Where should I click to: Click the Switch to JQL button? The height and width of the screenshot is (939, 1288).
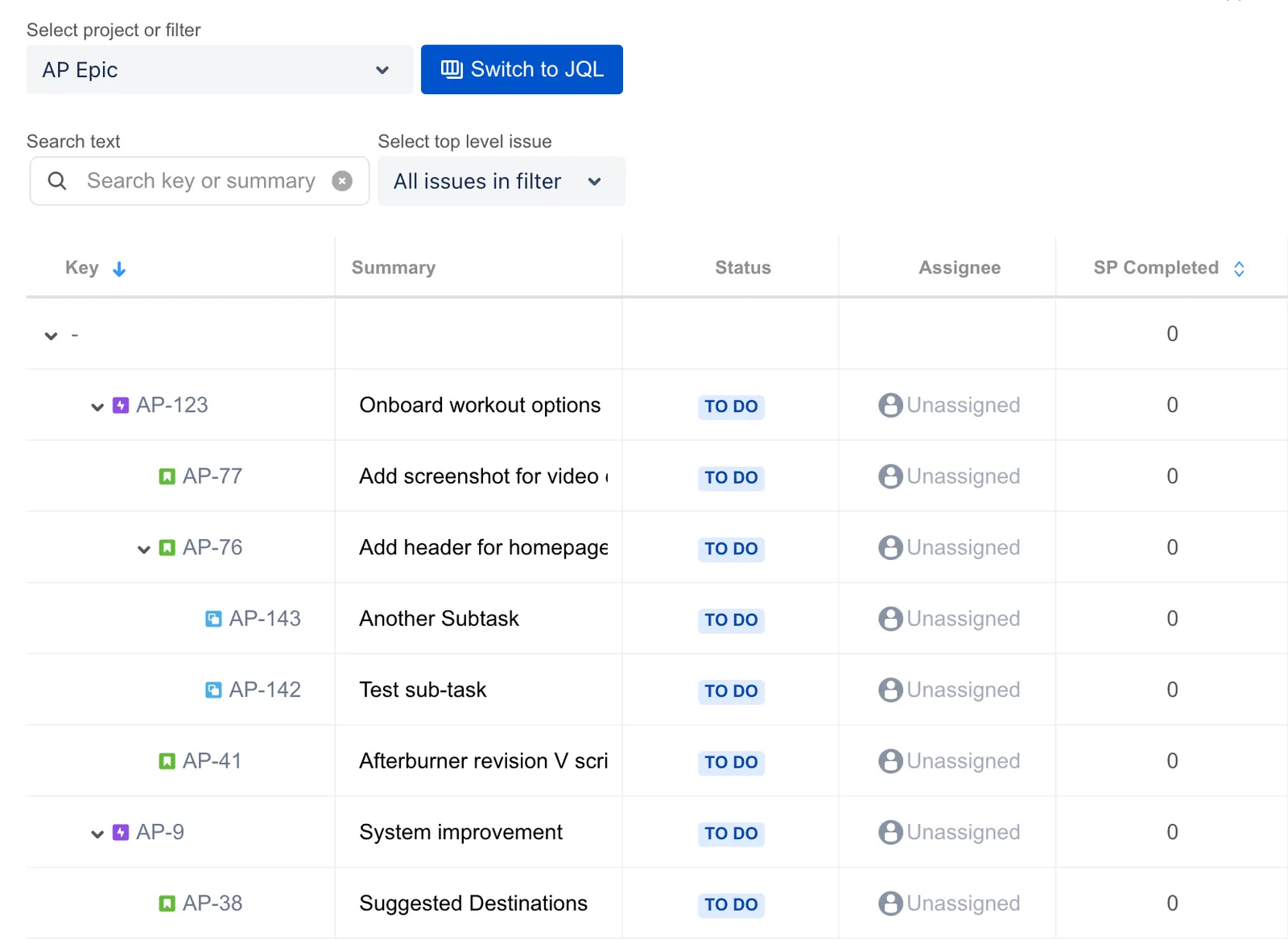coord(522,69)
